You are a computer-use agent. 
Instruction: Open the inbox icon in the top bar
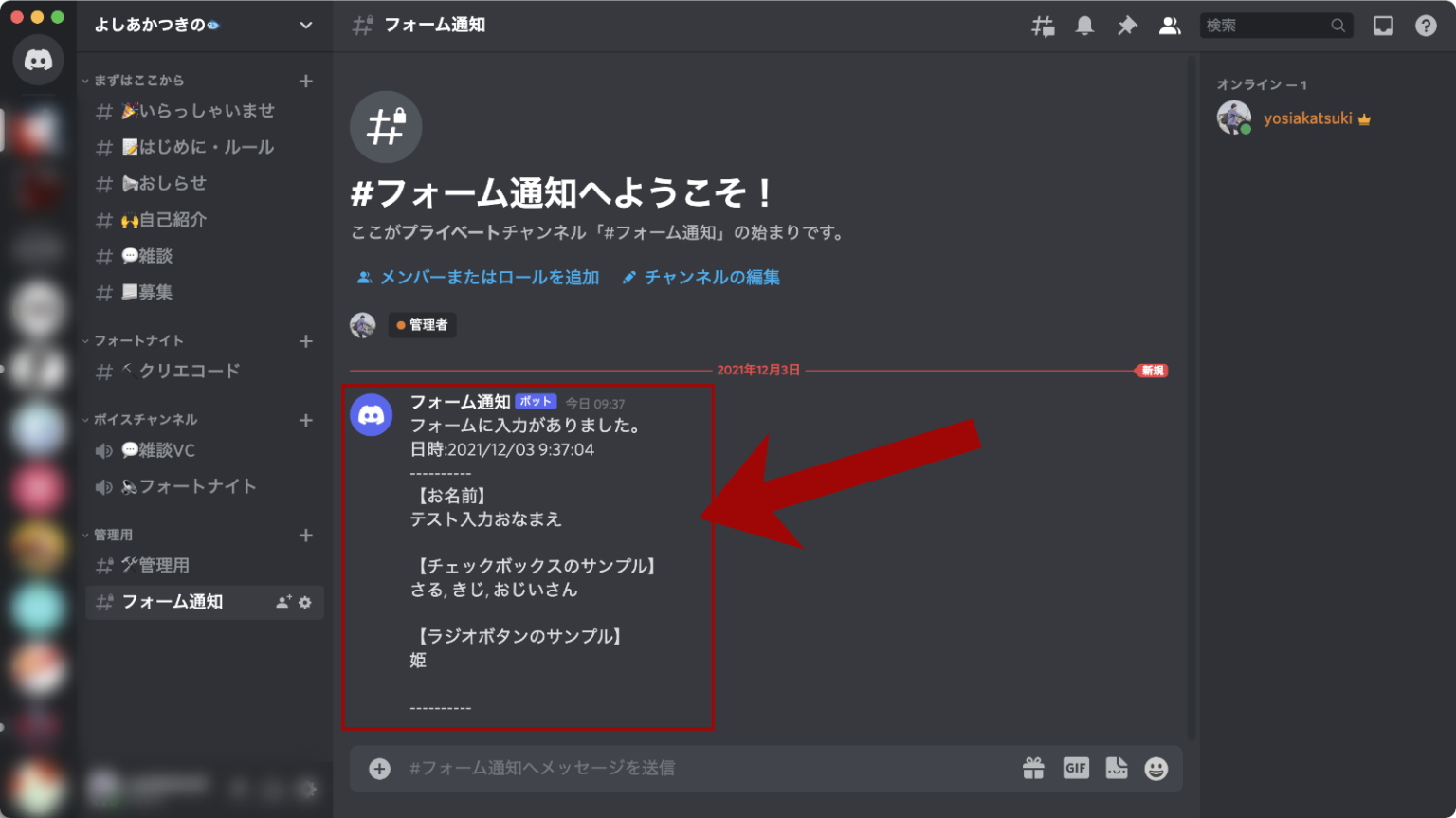coord(1383,26)
